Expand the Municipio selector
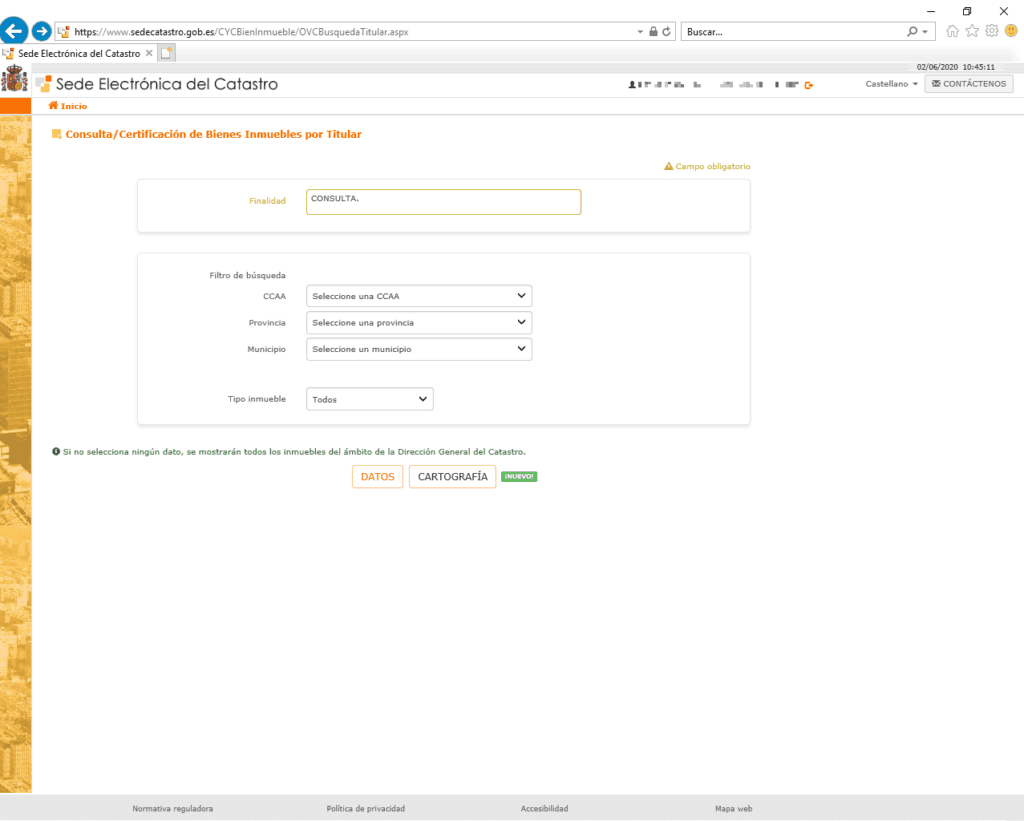 [419, 350]
